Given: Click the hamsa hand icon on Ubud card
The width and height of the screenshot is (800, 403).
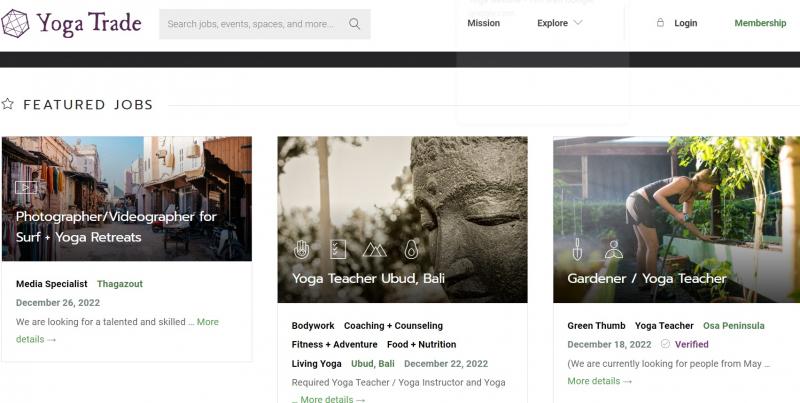Looking at the screenshot, I should [x=302, y=249].
